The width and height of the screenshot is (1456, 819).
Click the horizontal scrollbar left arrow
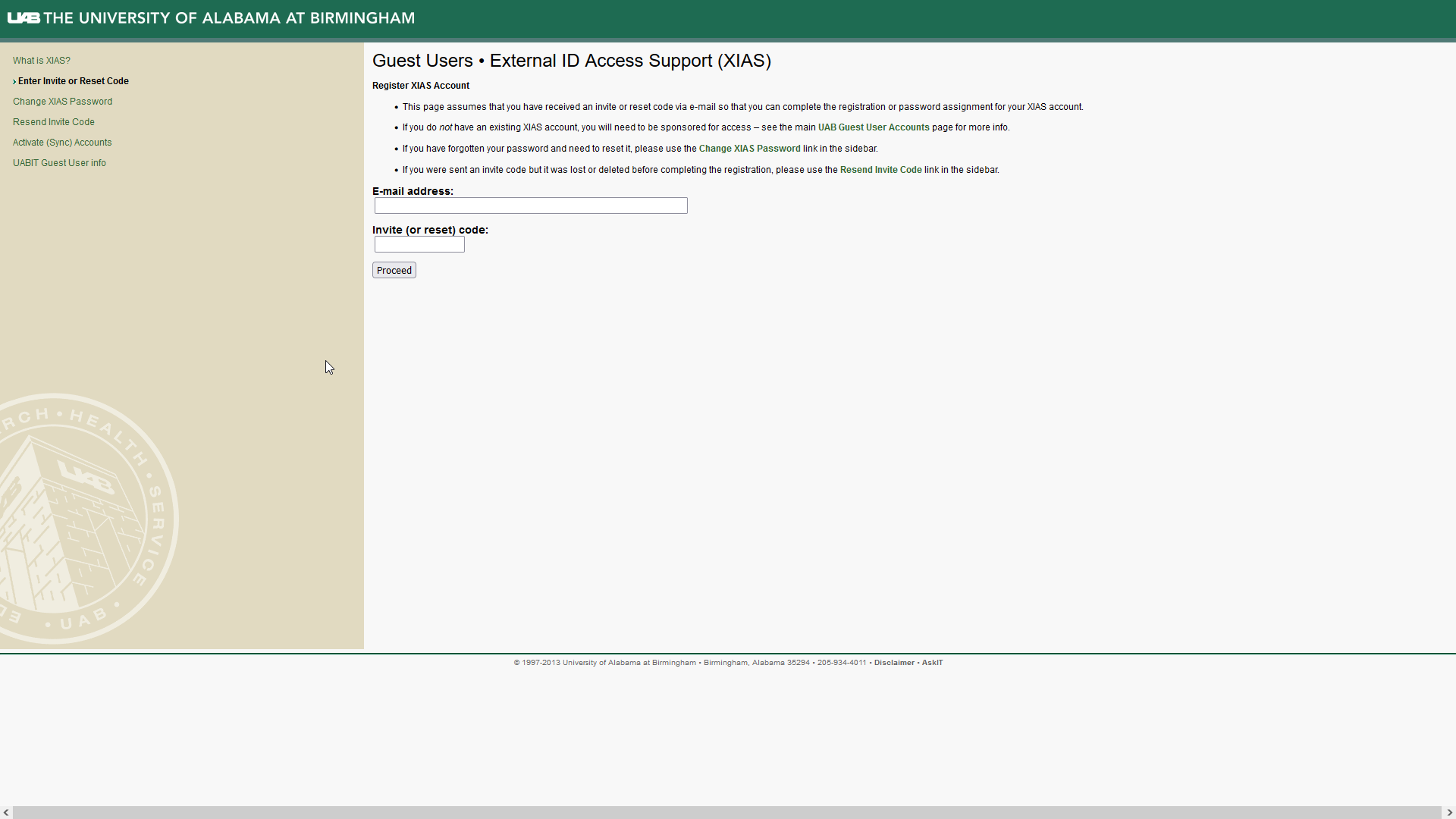point(6,813)
